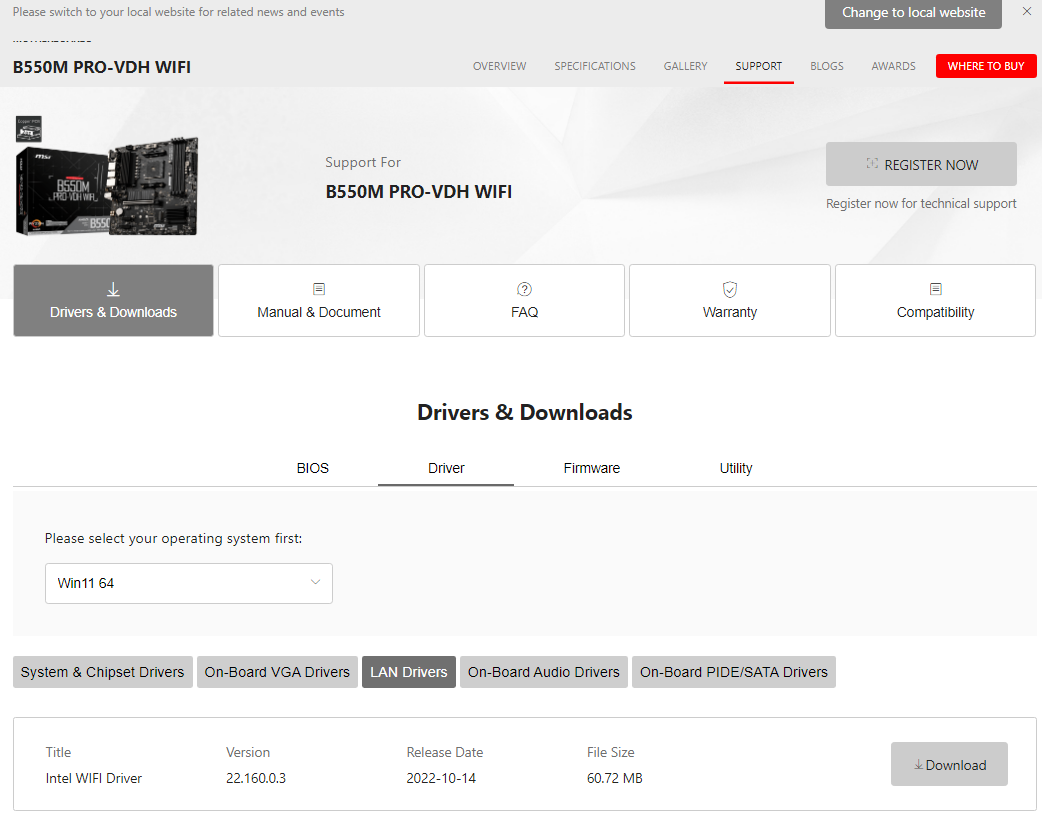Viewport: 1042px width, 818px height.
Task: Open the FAQ card
Action: pyautogui.click(x=524, y=300)
